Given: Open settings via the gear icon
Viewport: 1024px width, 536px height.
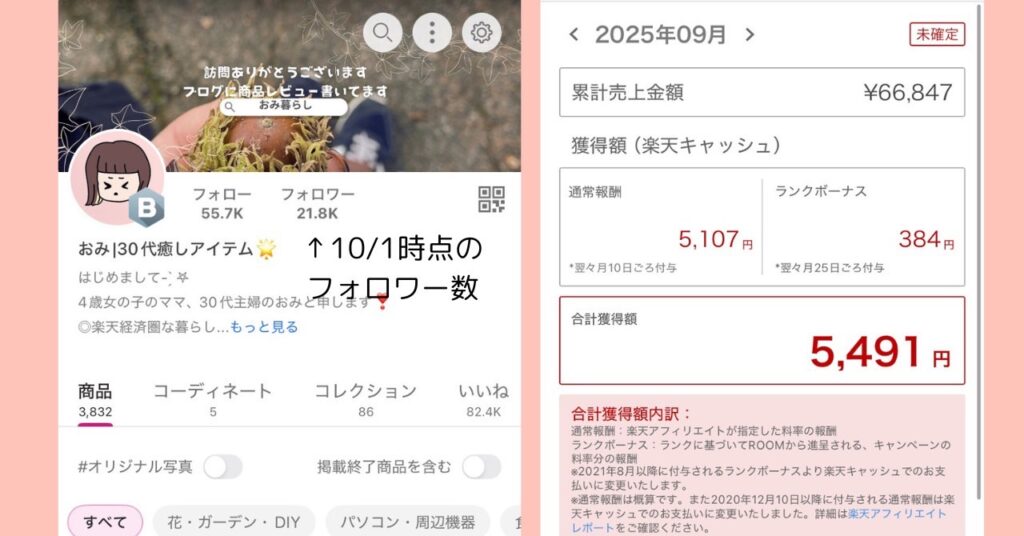Looking at the screenshot, I should click(x=481, y=32).
